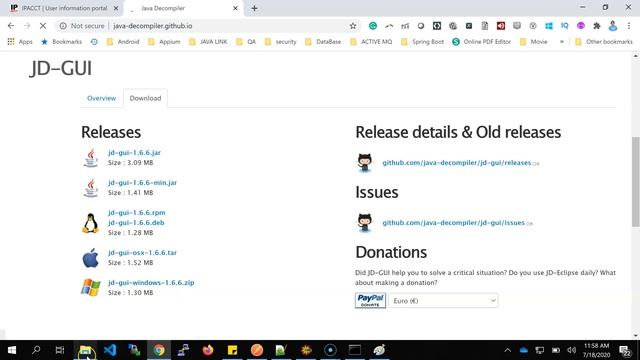Bookmark this page with the star icon
640x360 pixels.
pyautogui.click(x=353, y=26)
